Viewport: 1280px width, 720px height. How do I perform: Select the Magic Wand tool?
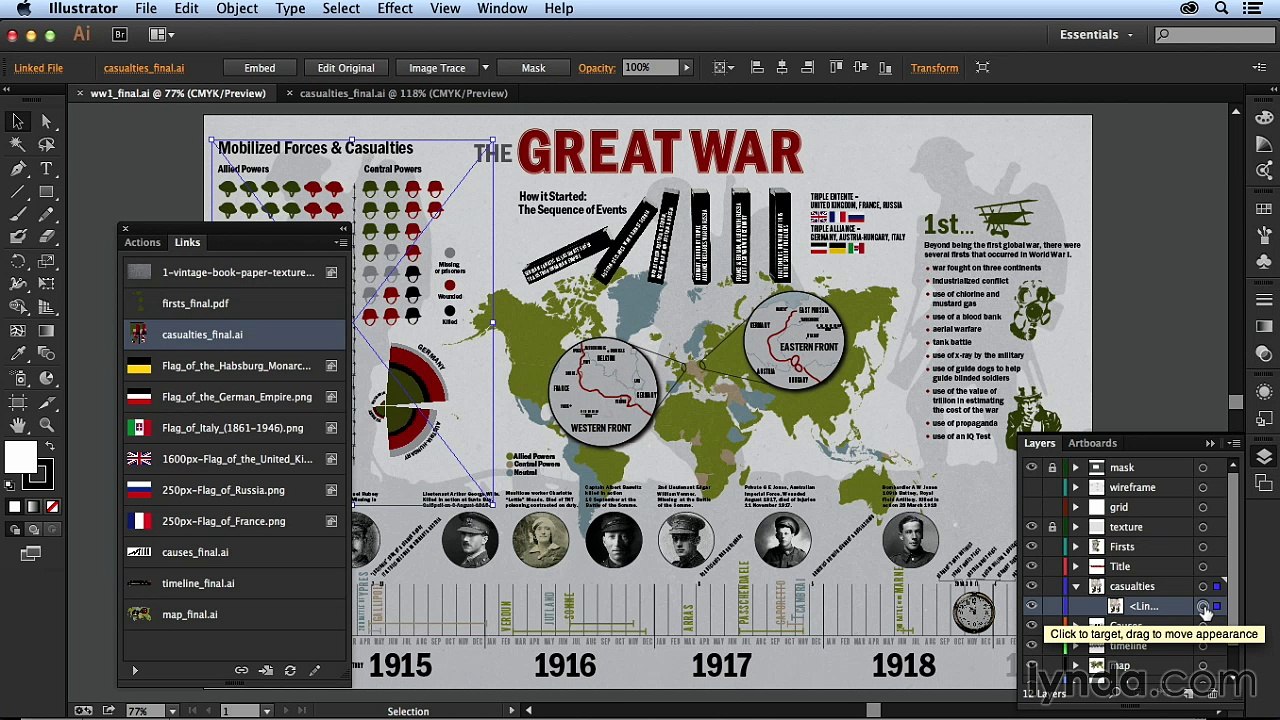[18, 145]
